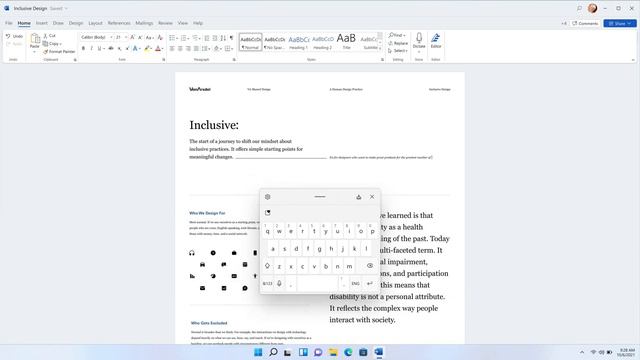Open the Copy dropdown arrow

click(61, 44)
